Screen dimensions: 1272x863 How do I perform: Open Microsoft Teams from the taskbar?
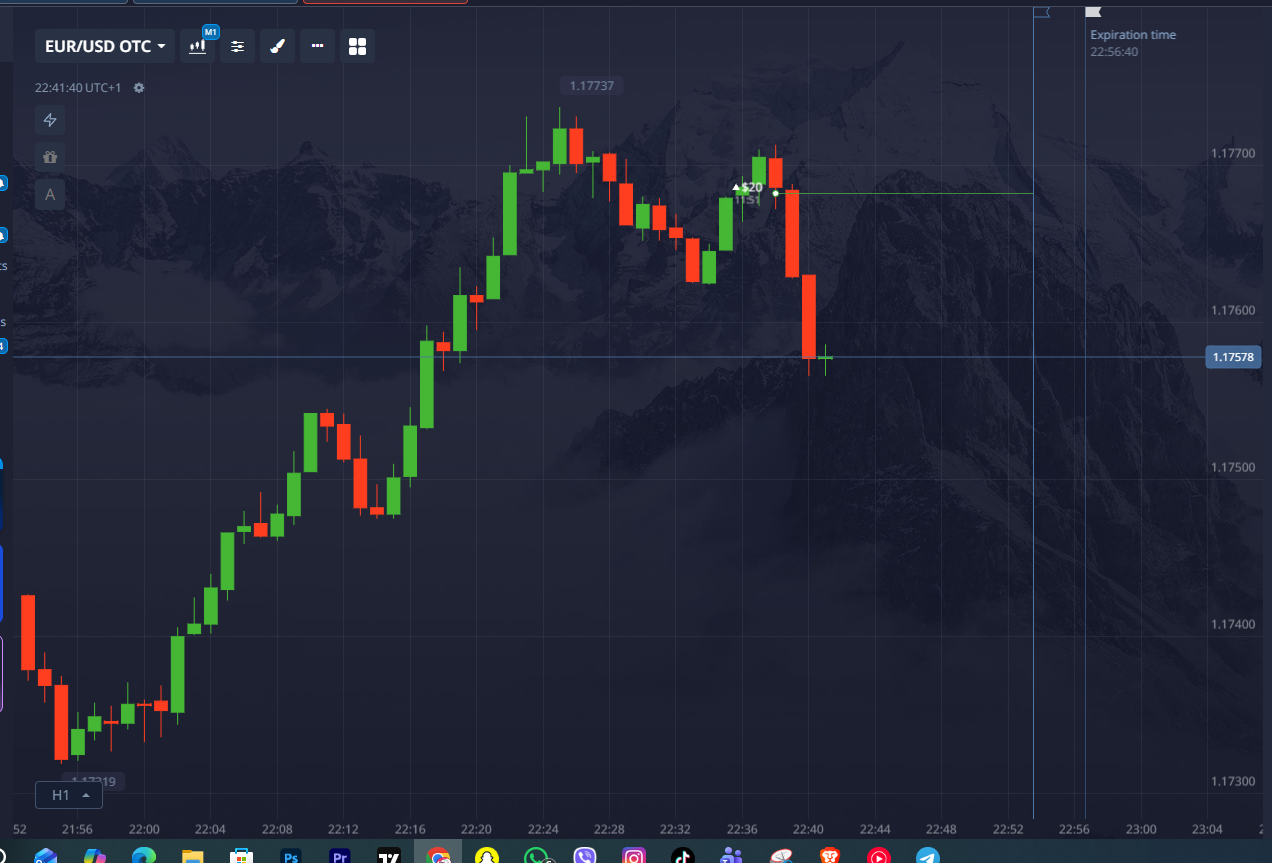click(x=732, y=856)
